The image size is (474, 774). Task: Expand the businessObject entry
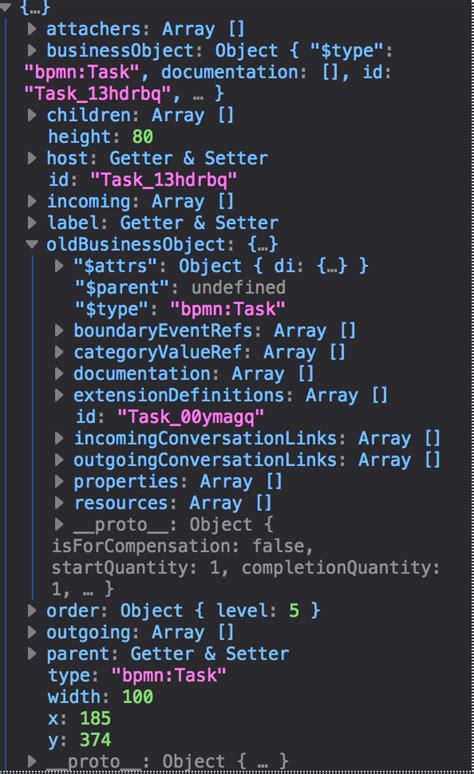pos(32,50)
